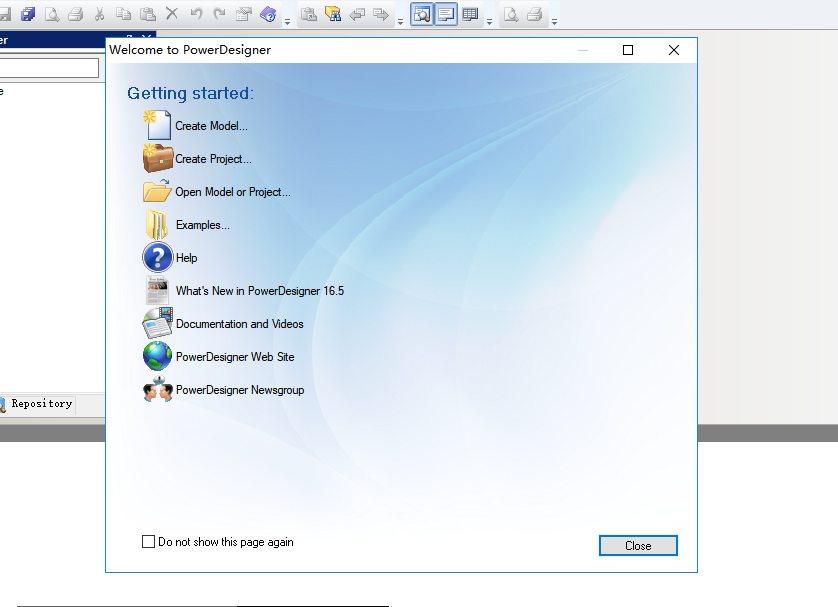Screen dimensions: 838x607
Task: Open Print Preview beside the Save All icon
Action: click(52, 14)
